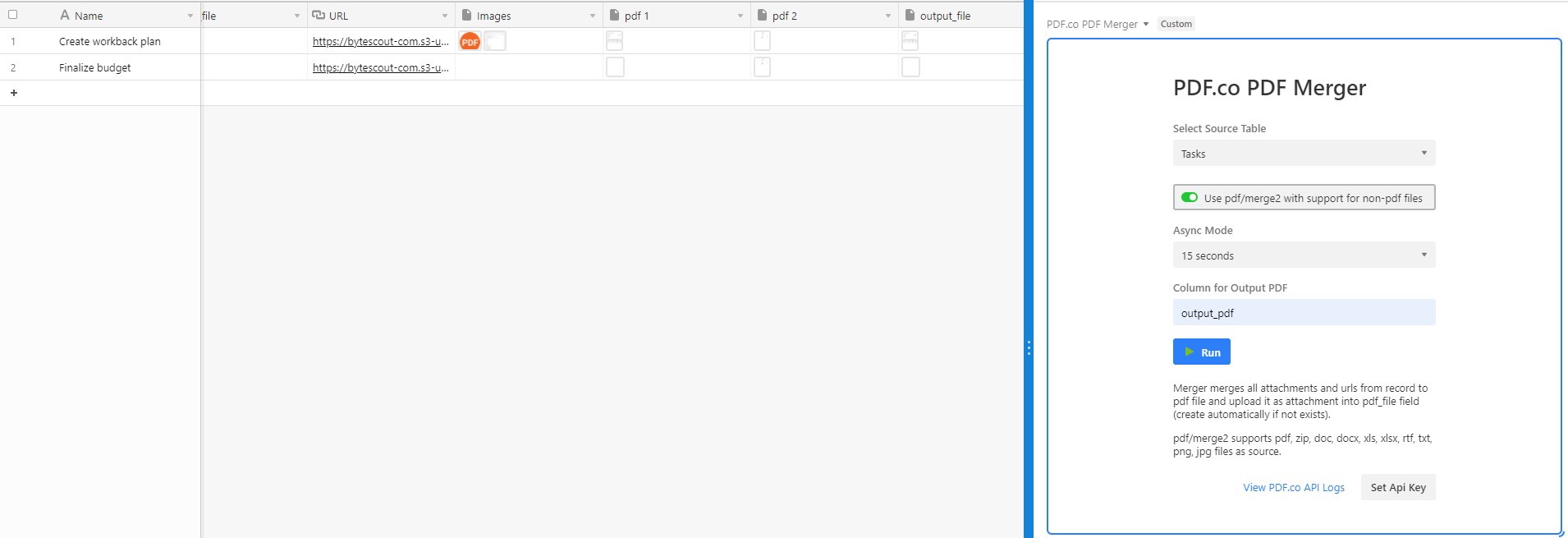Click row number 1
This screenshot has width=1568, height=538.
point(13,41)
